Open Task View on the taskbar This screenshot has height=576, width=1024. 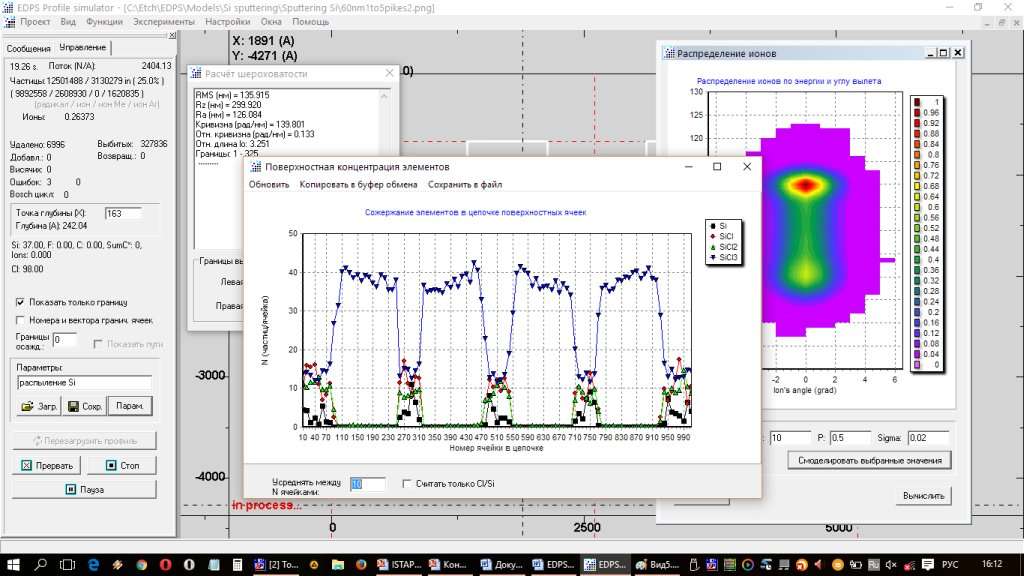(x=67, y=564)
